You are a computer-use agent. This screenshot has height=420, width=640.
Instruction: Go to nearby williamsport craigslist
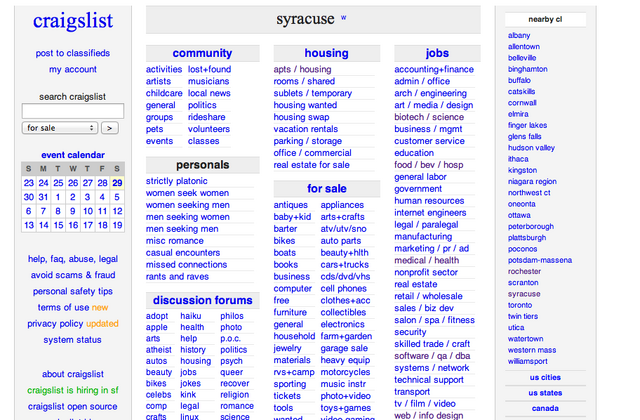[528, 361]
